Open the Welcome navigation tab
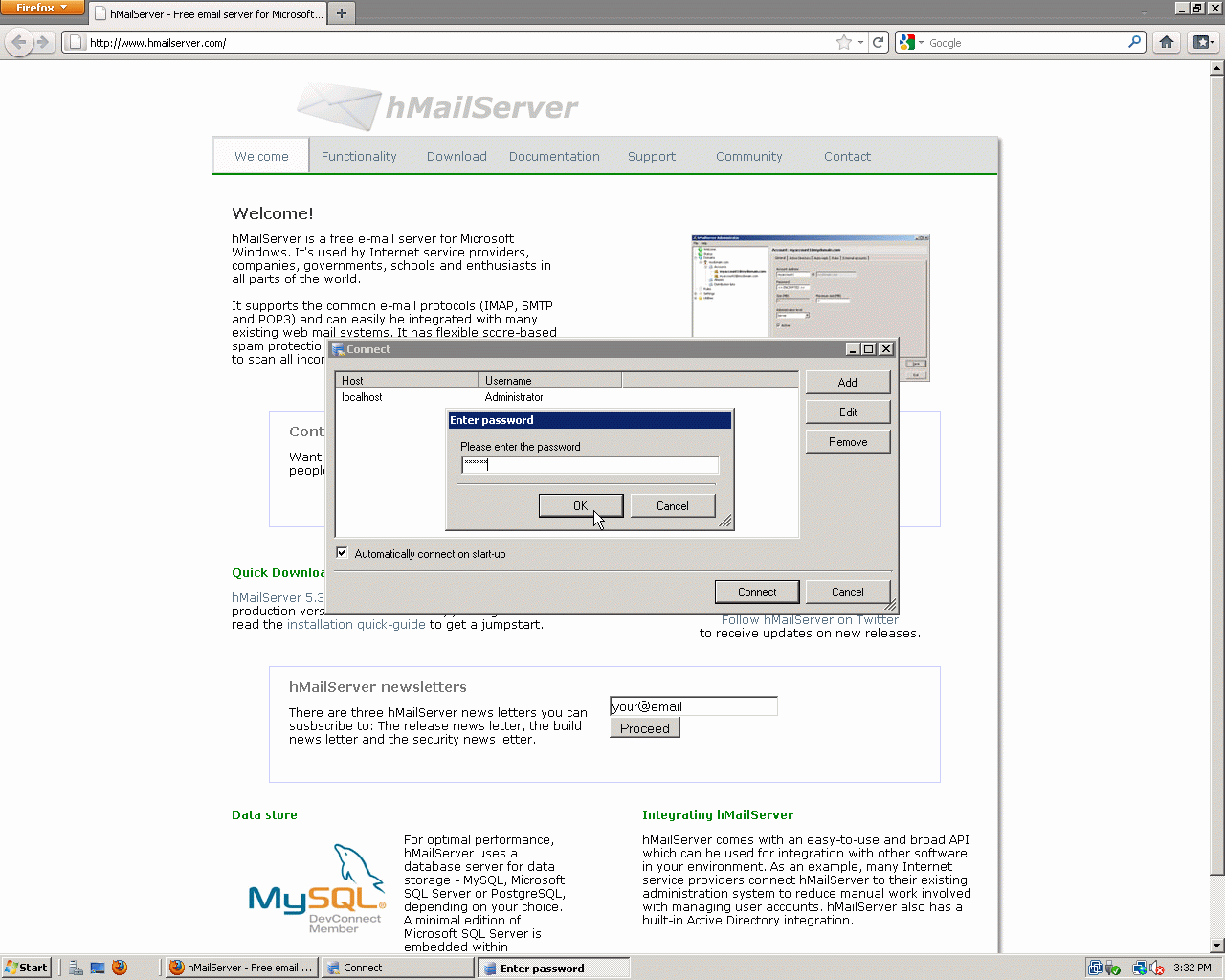 click(x=261, y=156)
